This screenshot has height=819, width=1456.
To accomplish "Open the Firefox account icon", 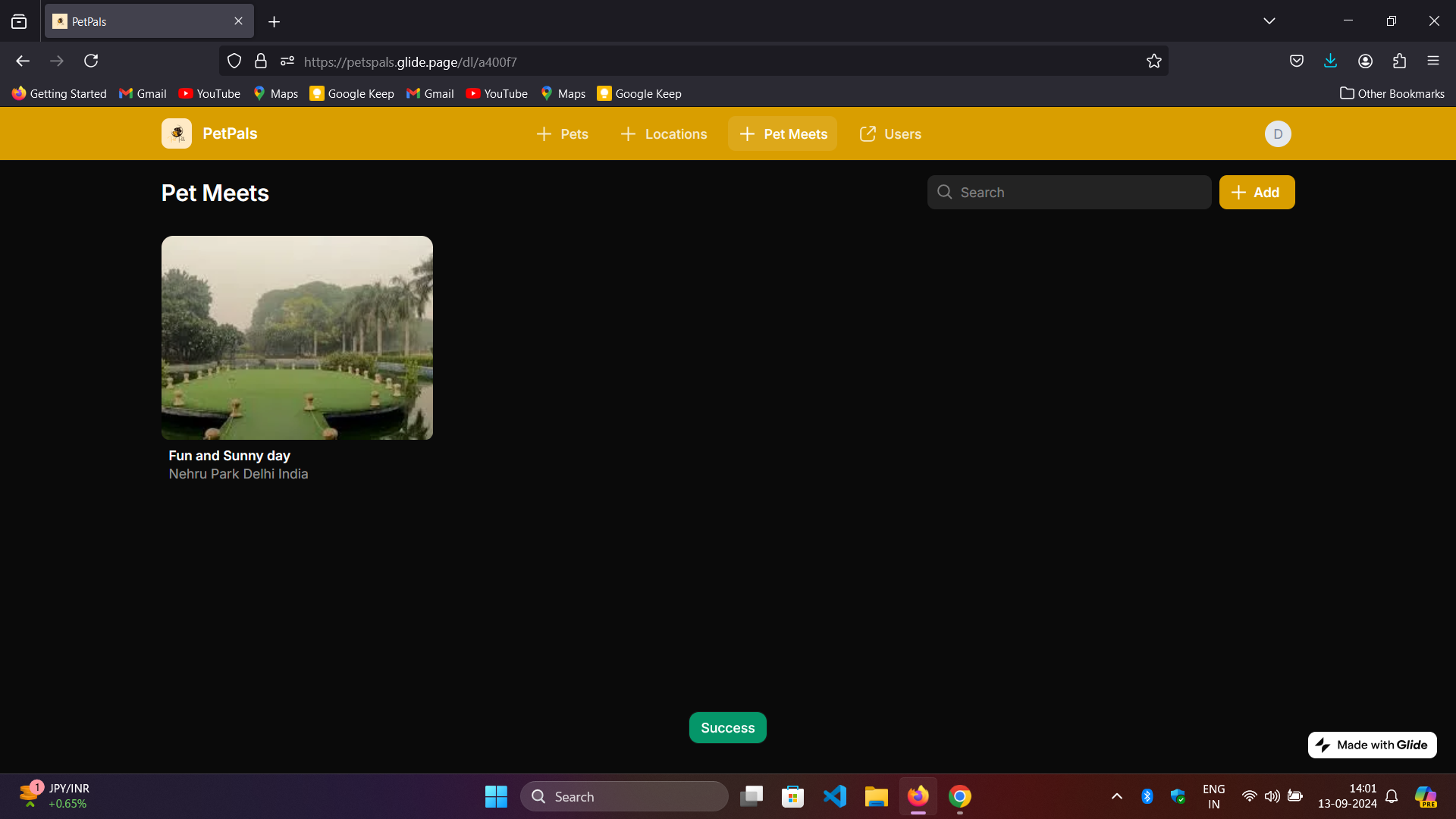I will pyautogui.click(x=1365, y=61).
